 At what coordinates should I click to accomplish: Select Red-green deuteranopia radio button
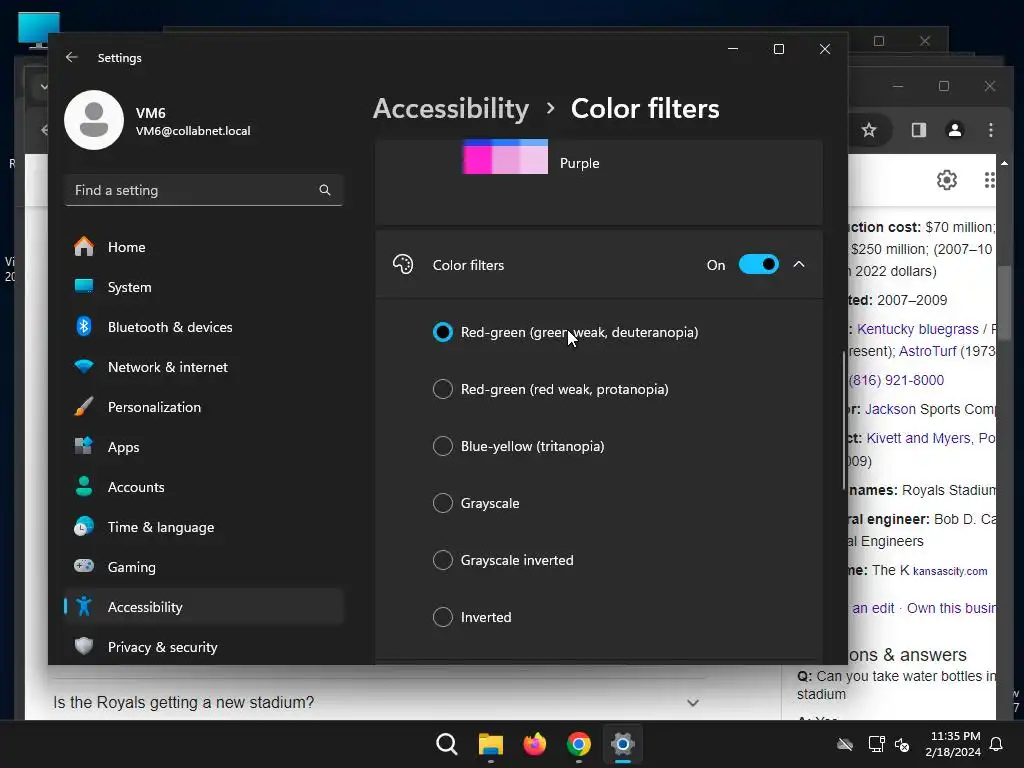tap(443, 332)
